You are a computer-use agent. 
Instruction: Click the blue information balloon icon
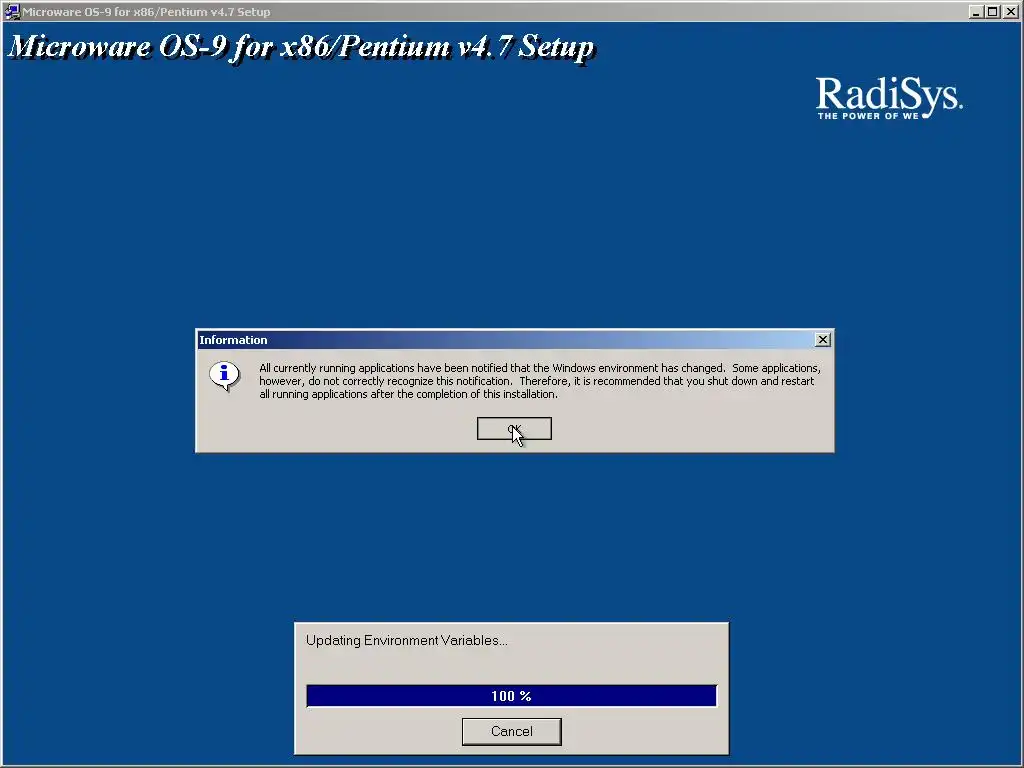click(x=224, y=376)
